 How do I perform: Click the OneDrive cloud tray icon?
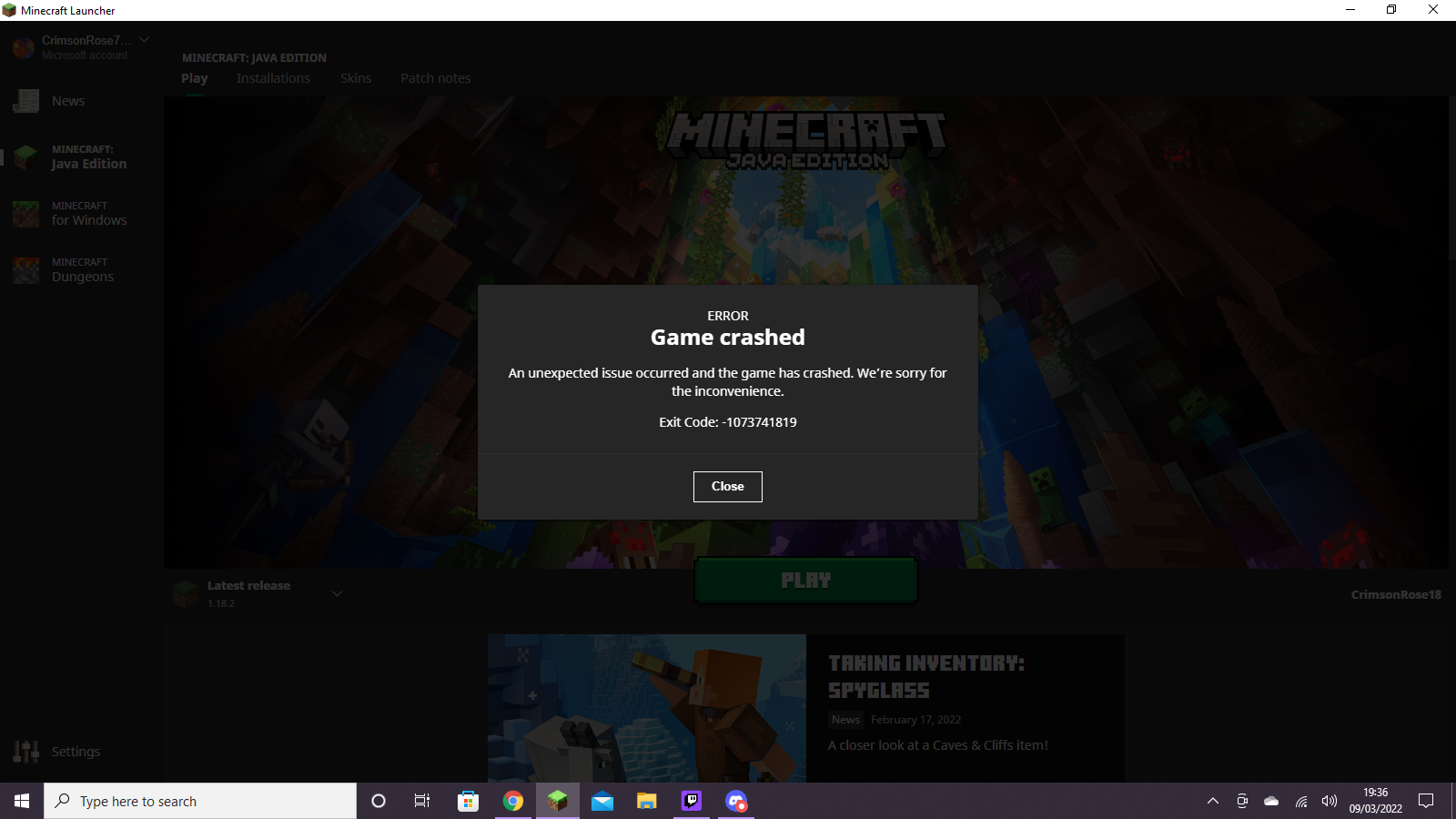pos(1271,801)
